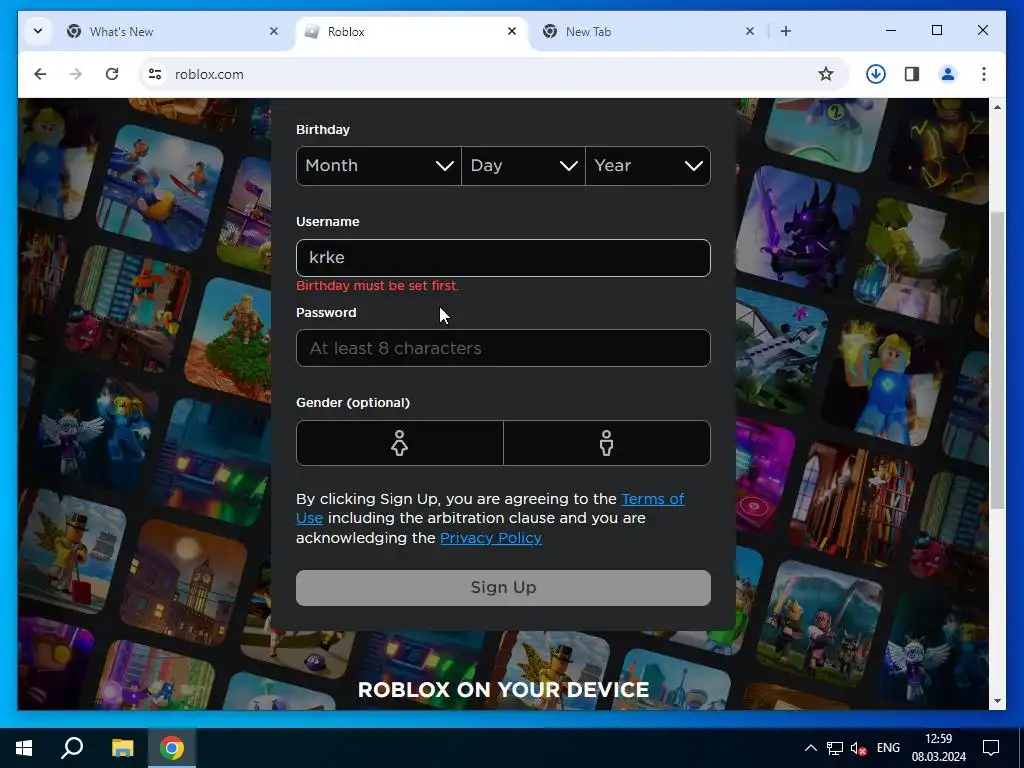Switch ENG input language indicator
1024x768 pixels.
pyautogui.click(x=888, y=748)
